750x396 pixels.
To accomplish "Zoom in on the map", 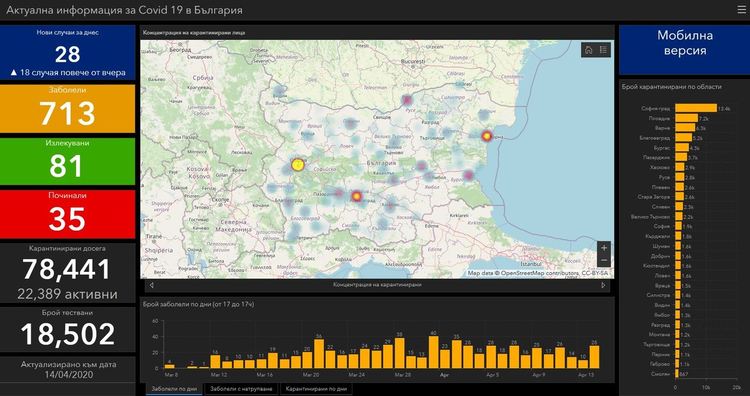I will [604, 248].
